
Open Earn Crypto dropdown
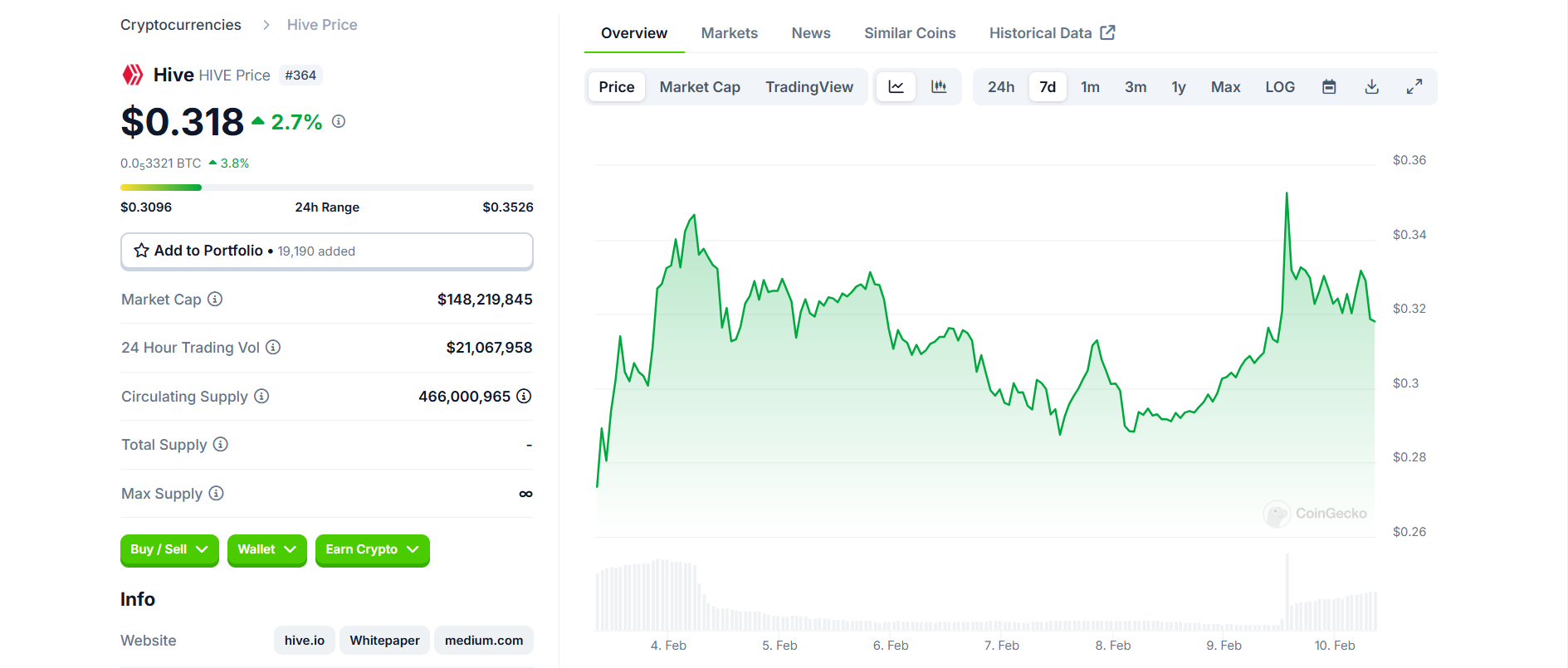[x=373, y=550]
